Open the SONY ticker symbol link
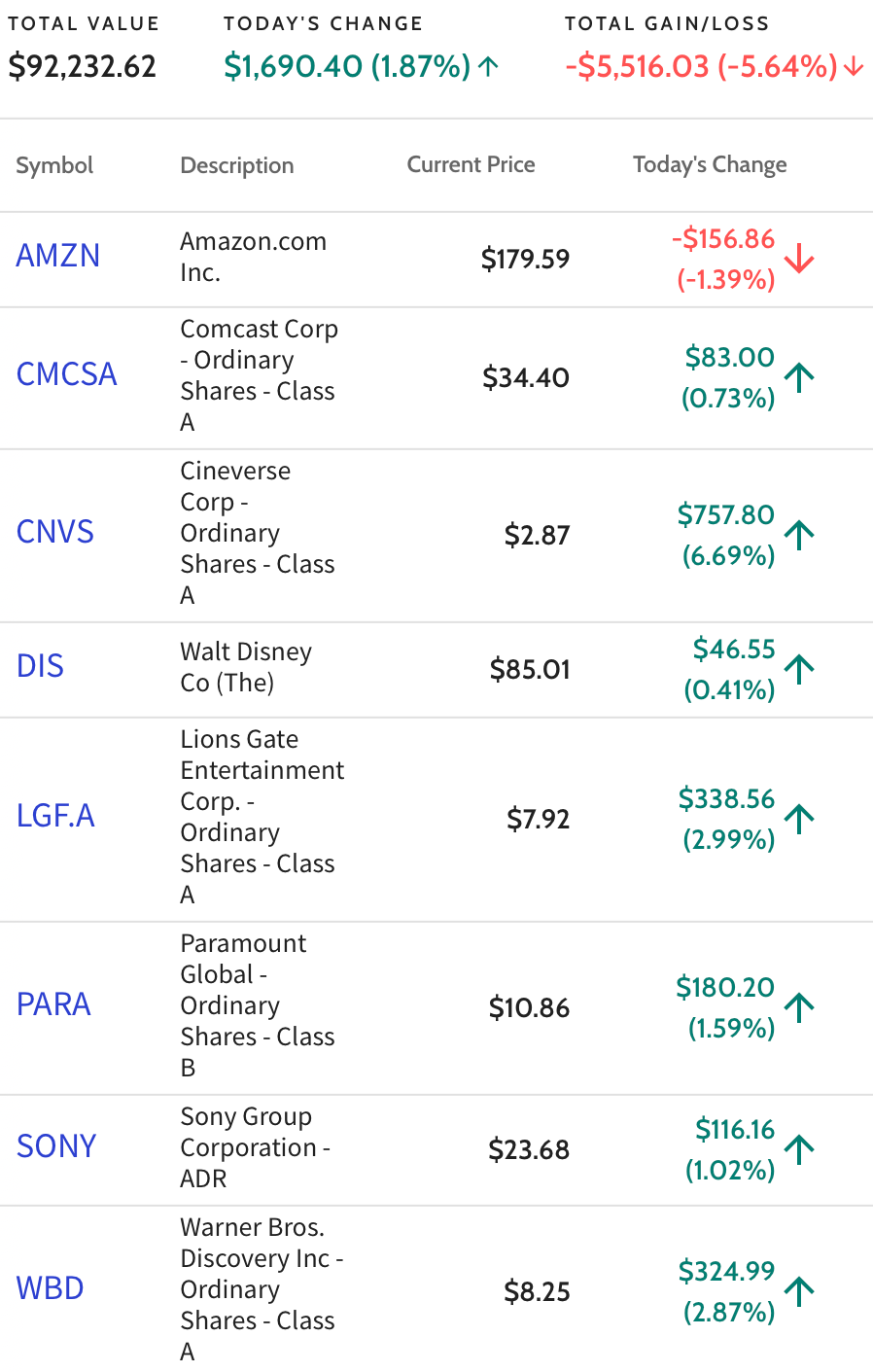 [x=56, y=1146]
